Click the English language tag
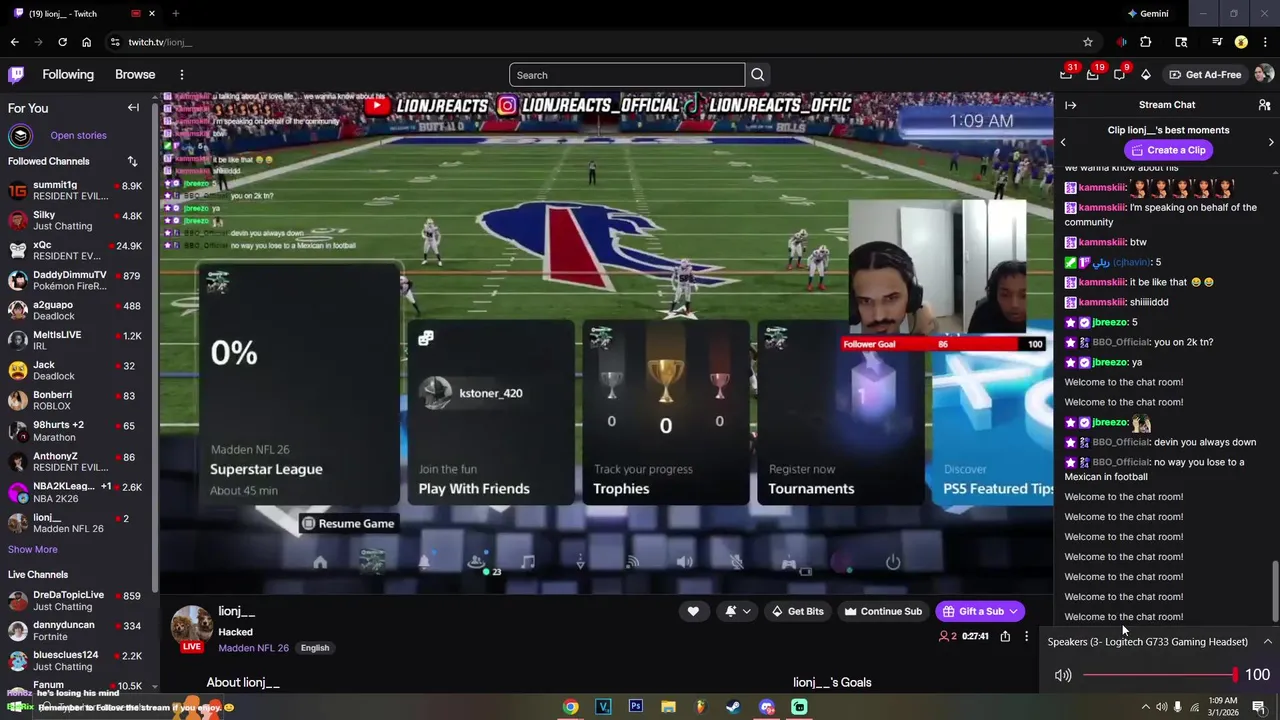1280x720 pixels. click(x=315, y=648)
